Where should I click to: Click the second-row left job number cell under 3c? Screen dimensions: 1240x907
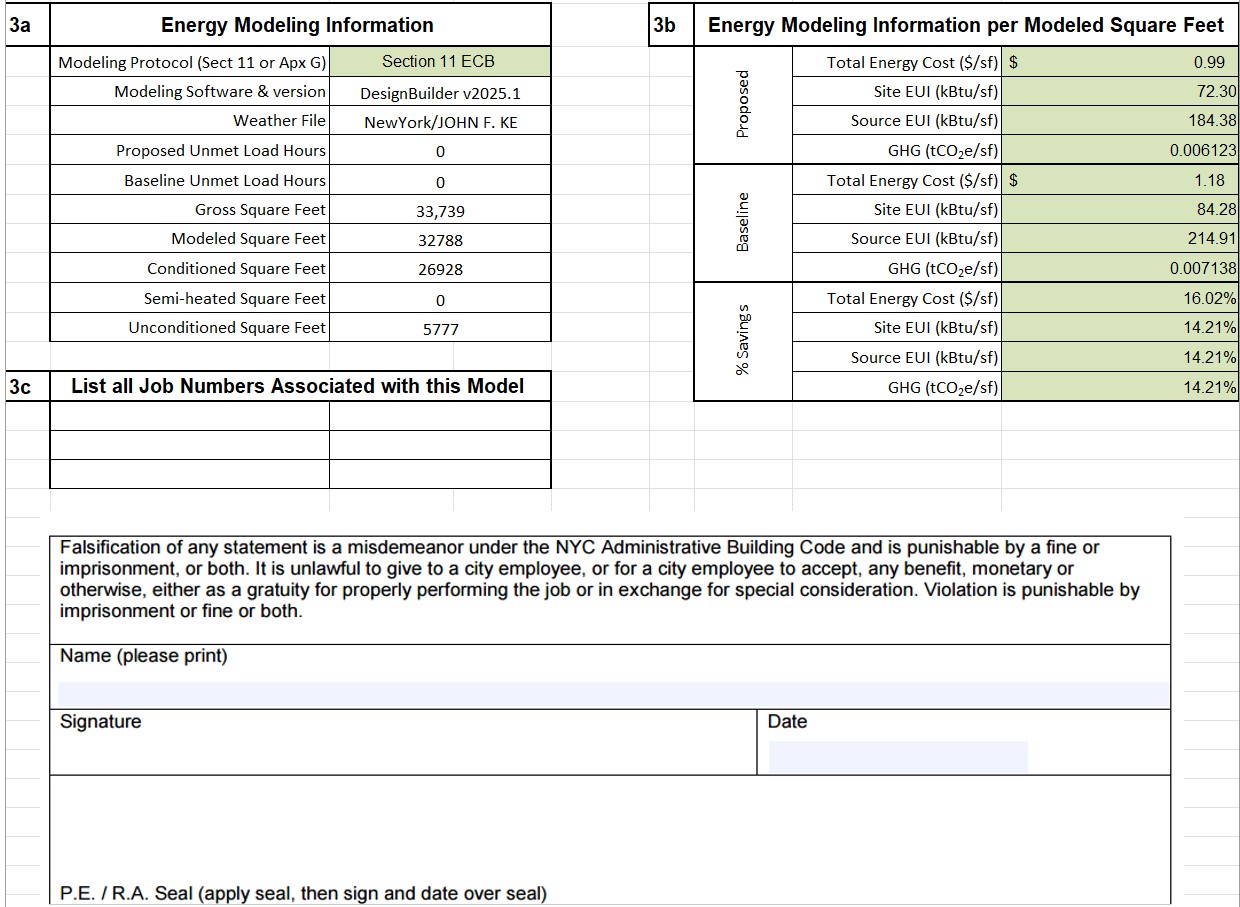pos(190,445)
